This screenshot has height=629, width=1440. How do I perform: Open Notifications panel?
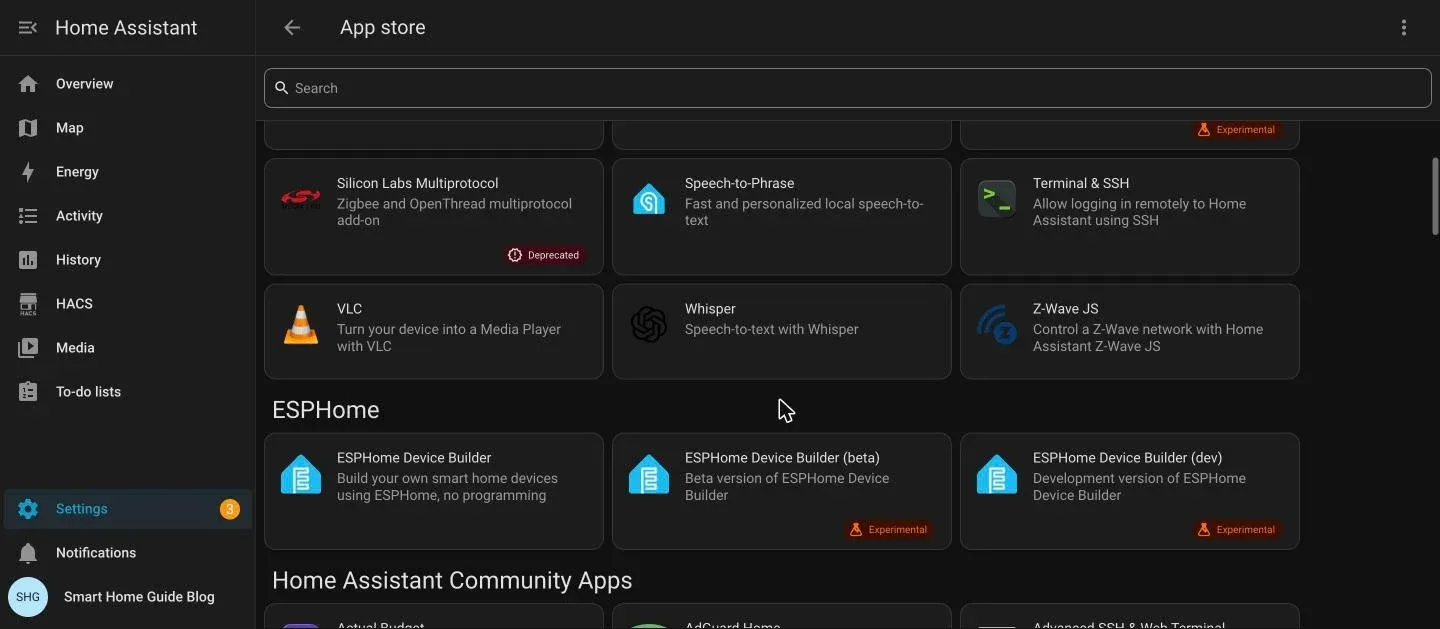point(128,553)
